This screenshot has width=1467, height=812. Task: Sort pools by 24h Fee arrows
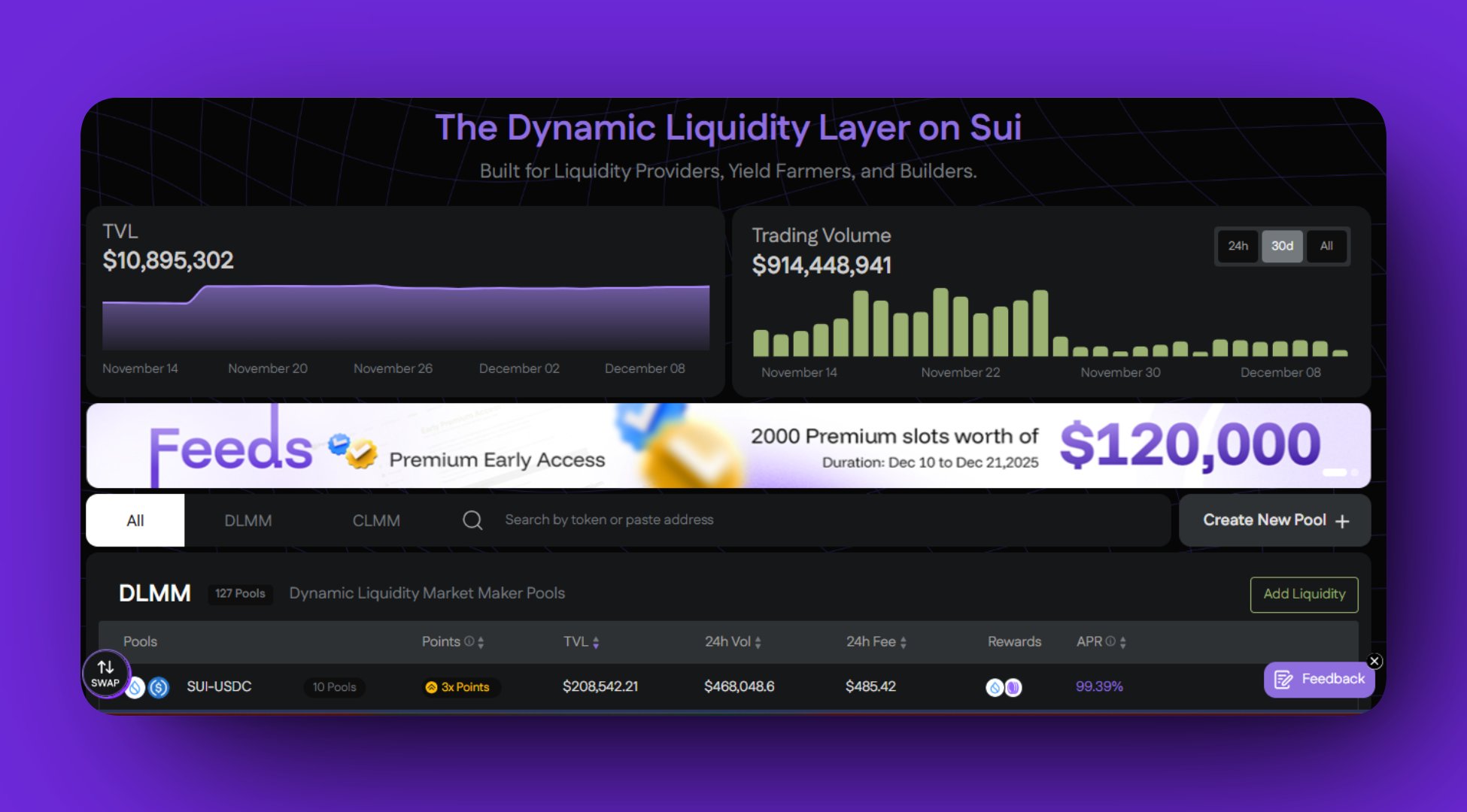click(904, 642)
